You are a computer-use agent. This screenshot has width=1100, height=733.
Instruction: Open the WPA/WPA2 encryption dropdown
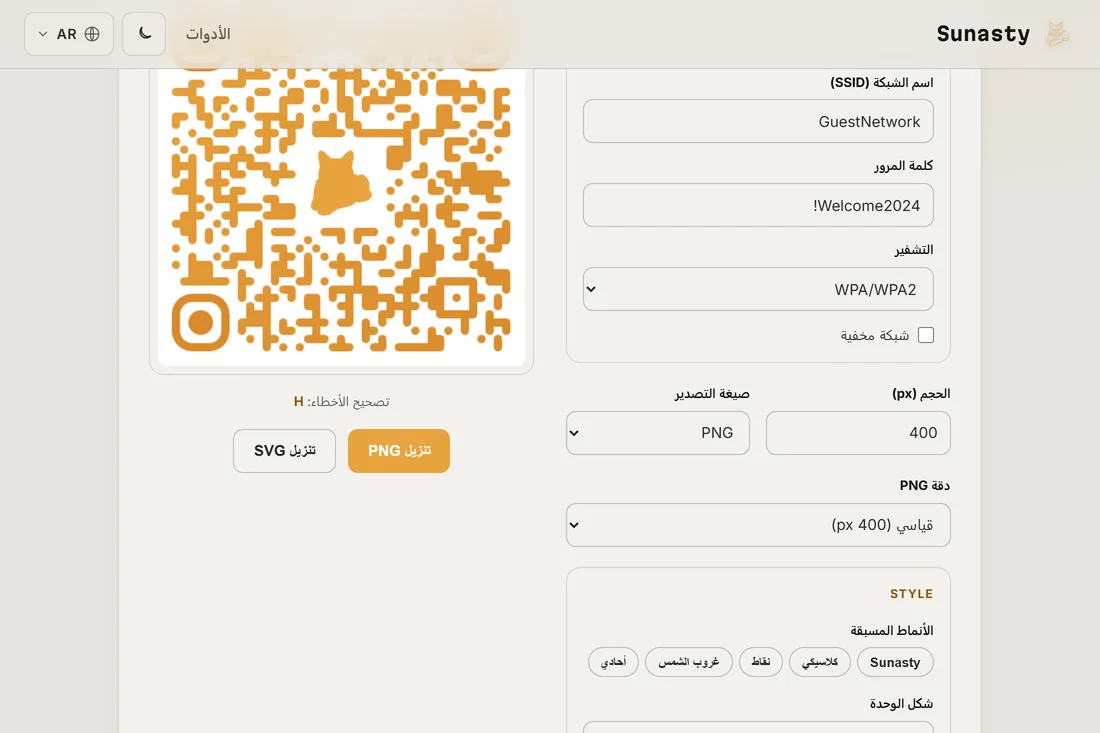(758, 289)
